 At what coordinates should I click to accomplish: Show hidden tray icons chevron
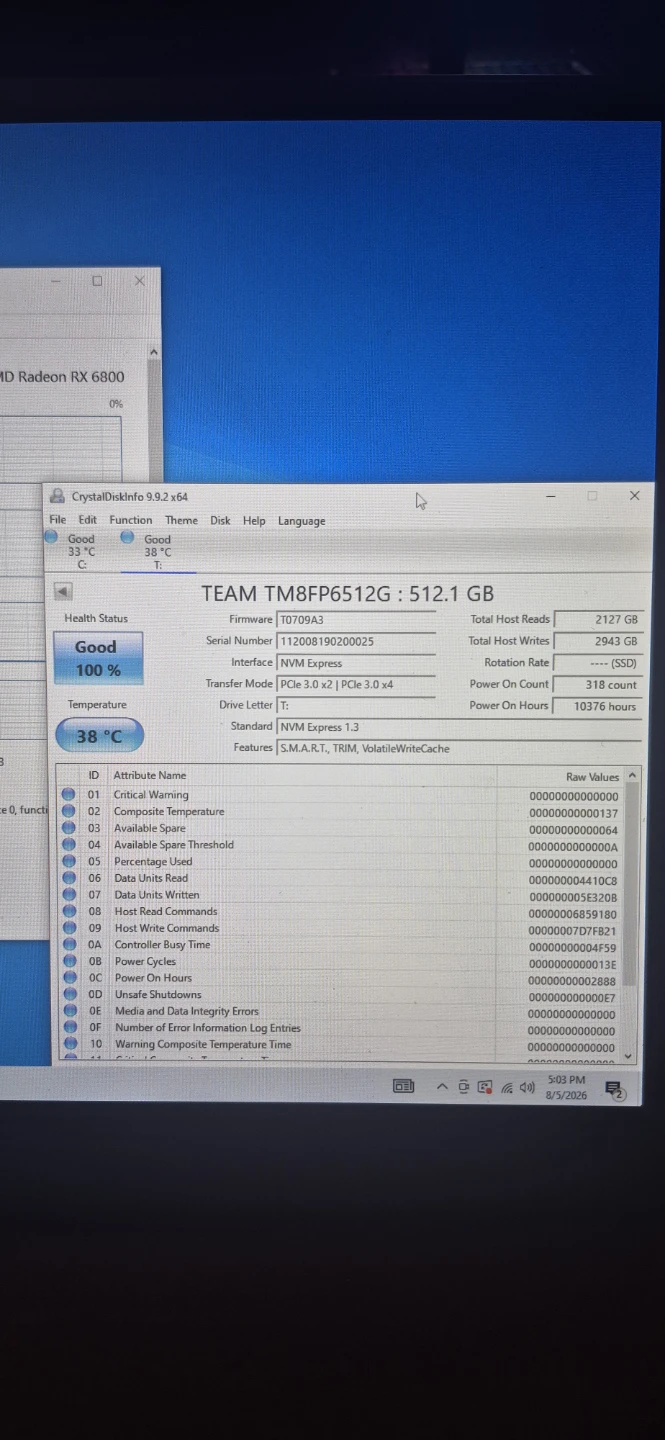[442, 1087]
